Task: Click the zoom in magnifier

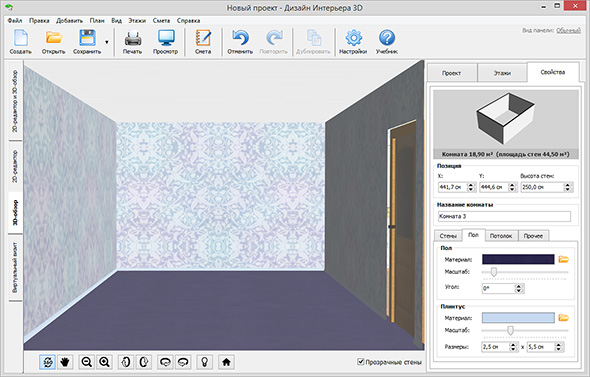Action: [x=104, y=362]
